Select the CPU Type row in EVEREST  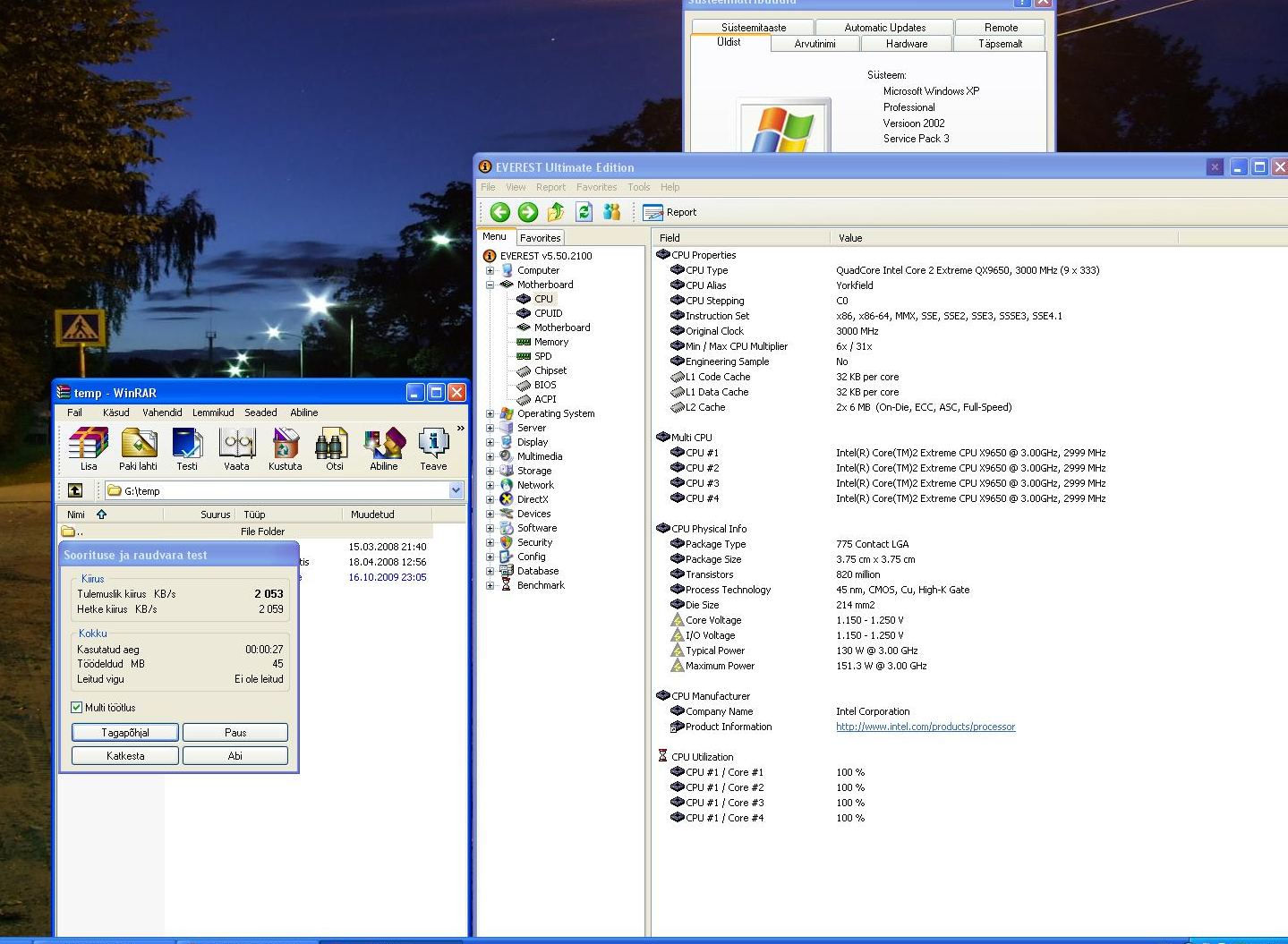pyautogui.click(x=886, y=270)
